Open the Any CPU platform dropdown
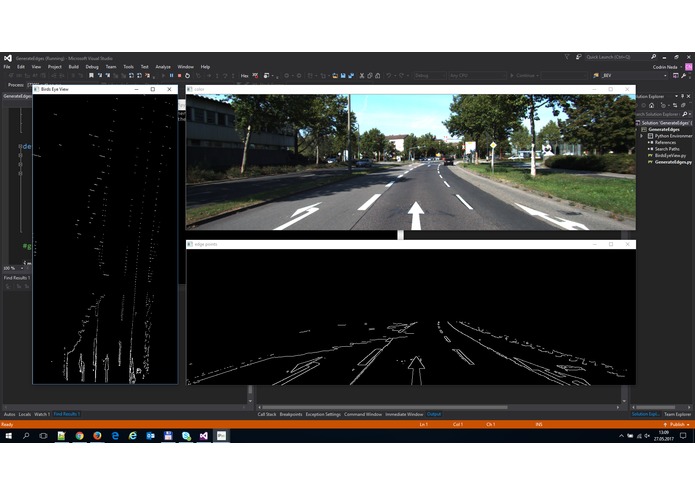The width and height of the screenshot is (695, 494). click(477, 76)
